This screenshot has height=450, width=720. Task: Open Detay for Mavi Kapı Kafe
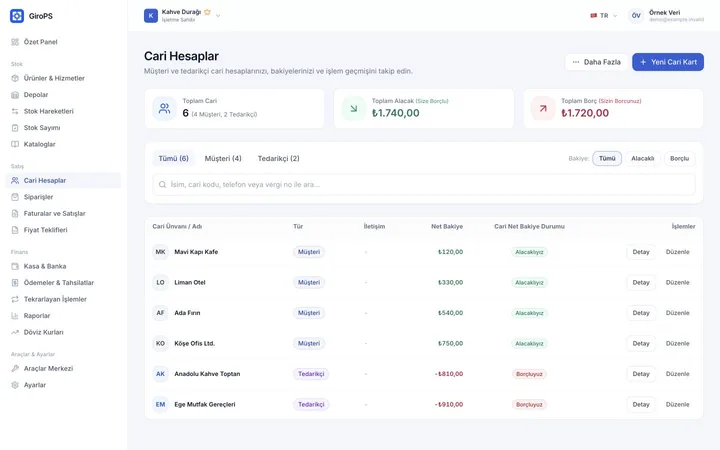[x=641, y=252]
